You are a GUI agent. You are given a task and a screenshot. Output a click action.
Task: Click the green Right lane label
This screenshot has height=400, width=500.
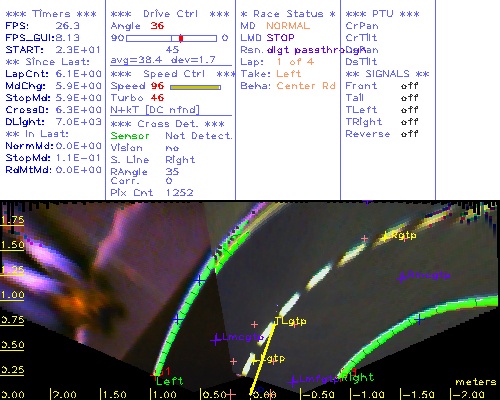click(x=357, y=378)
